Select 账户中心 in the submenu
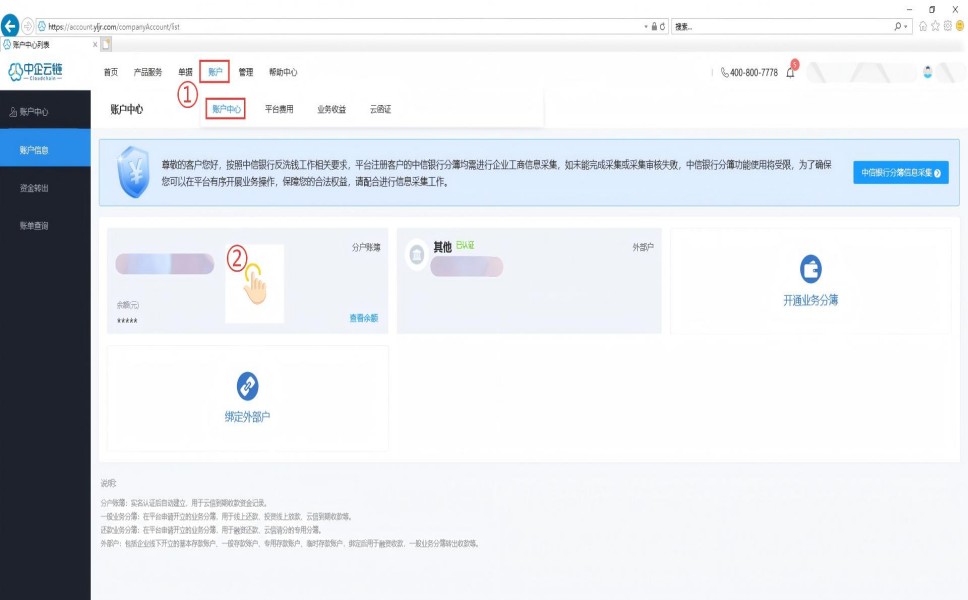This screenshot has width=968, height=600. pos(227,109)
